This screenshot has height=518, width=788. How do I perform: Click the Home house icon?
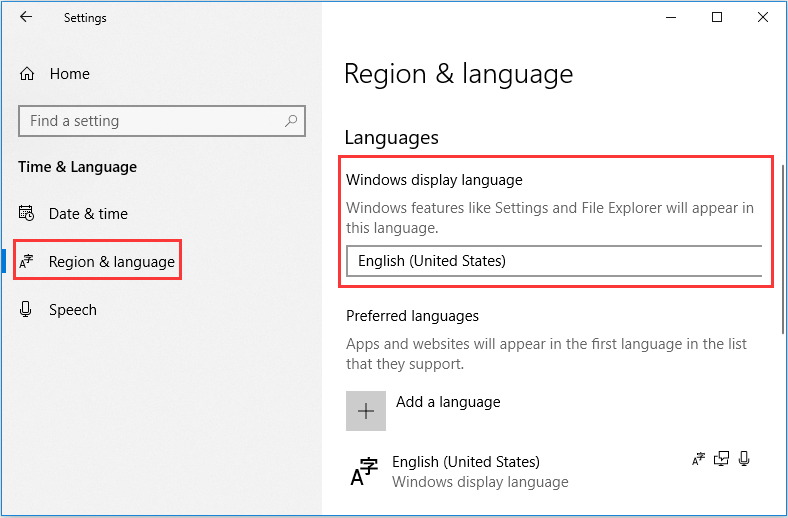click(x=27, y=74)
